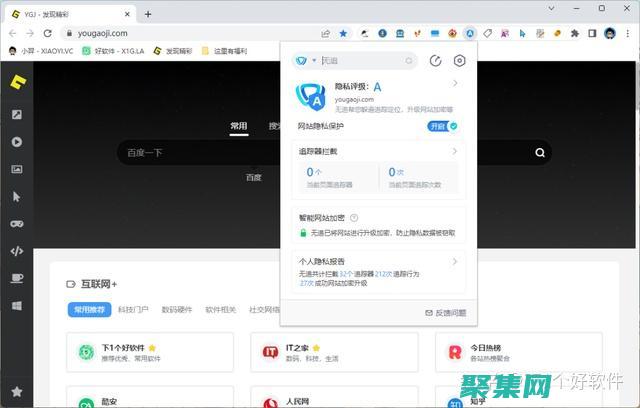Open the 反馈问题 feedback link
The image size is (640, 408).
446,313
